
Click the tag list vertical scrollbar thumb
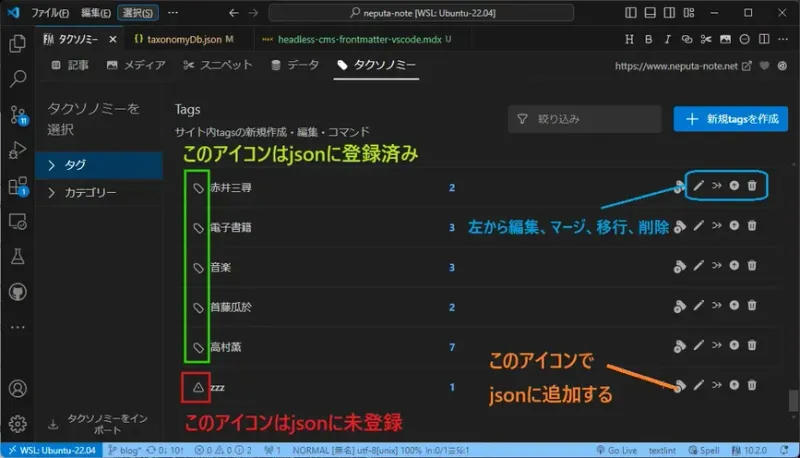pos(793,400)
